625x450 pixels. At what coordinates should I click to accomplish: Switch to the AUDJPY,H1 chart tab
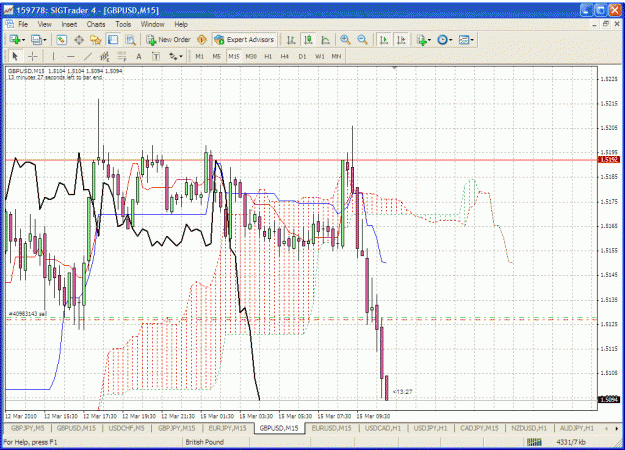pos(577,428)
